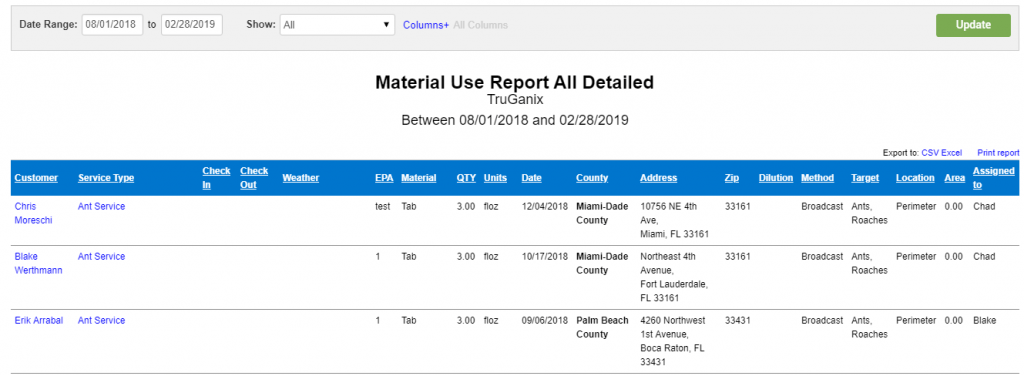Sort by the Units column header
This screenshot has height=376, width=1024.
point(495,178)
